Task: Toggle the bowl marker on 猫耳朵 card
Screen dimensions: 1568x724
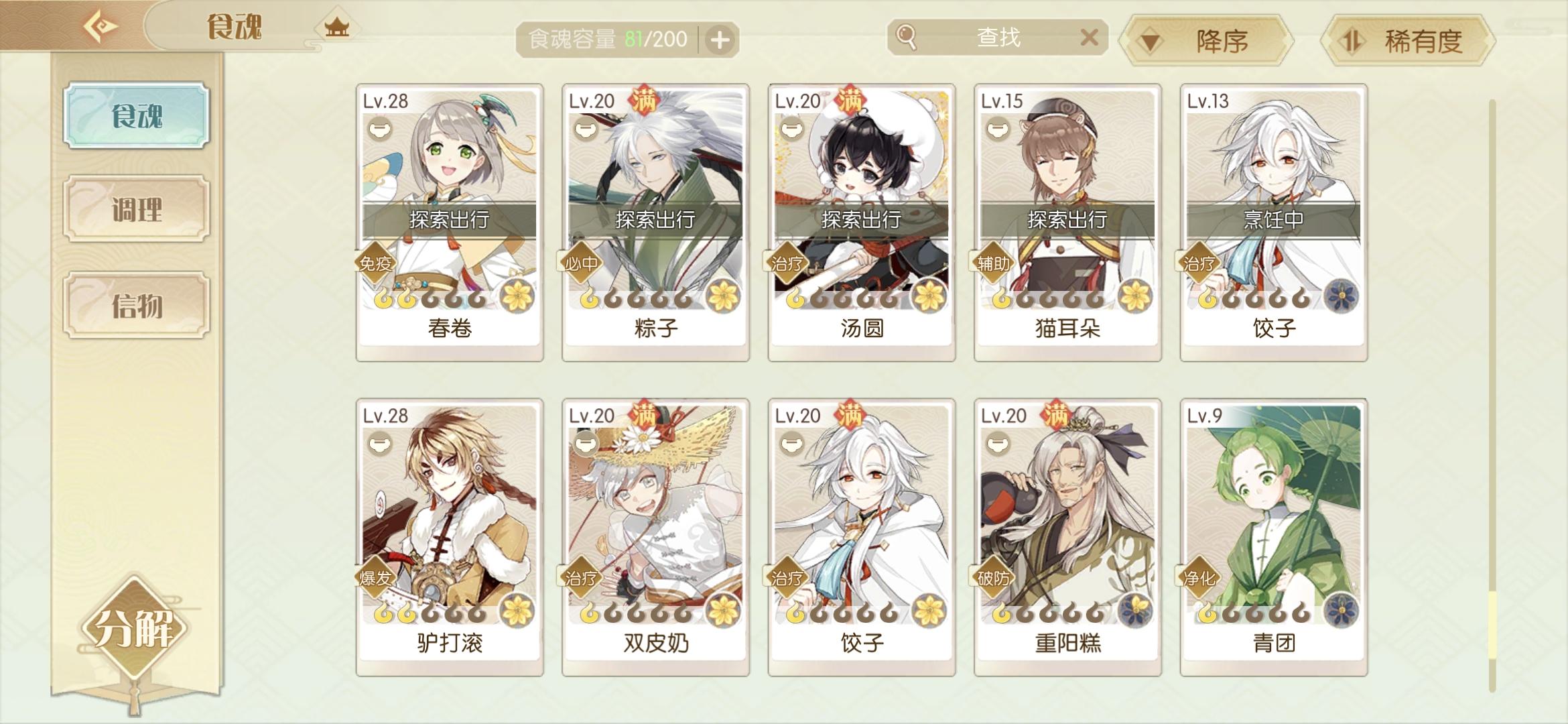Action: click(x=998, y=129)
